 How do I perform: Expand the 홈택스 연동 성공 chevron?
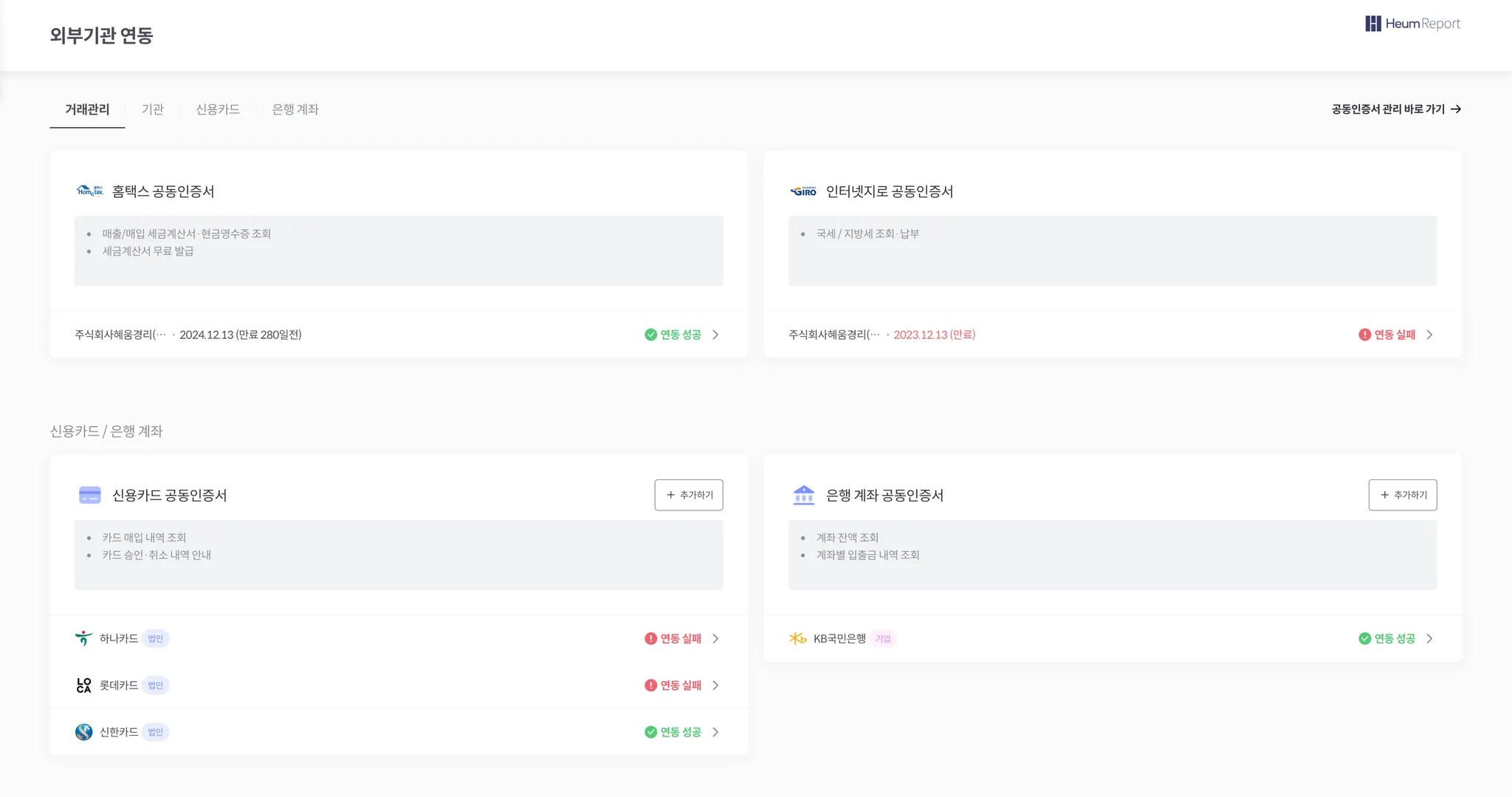(x=715, y=335)
